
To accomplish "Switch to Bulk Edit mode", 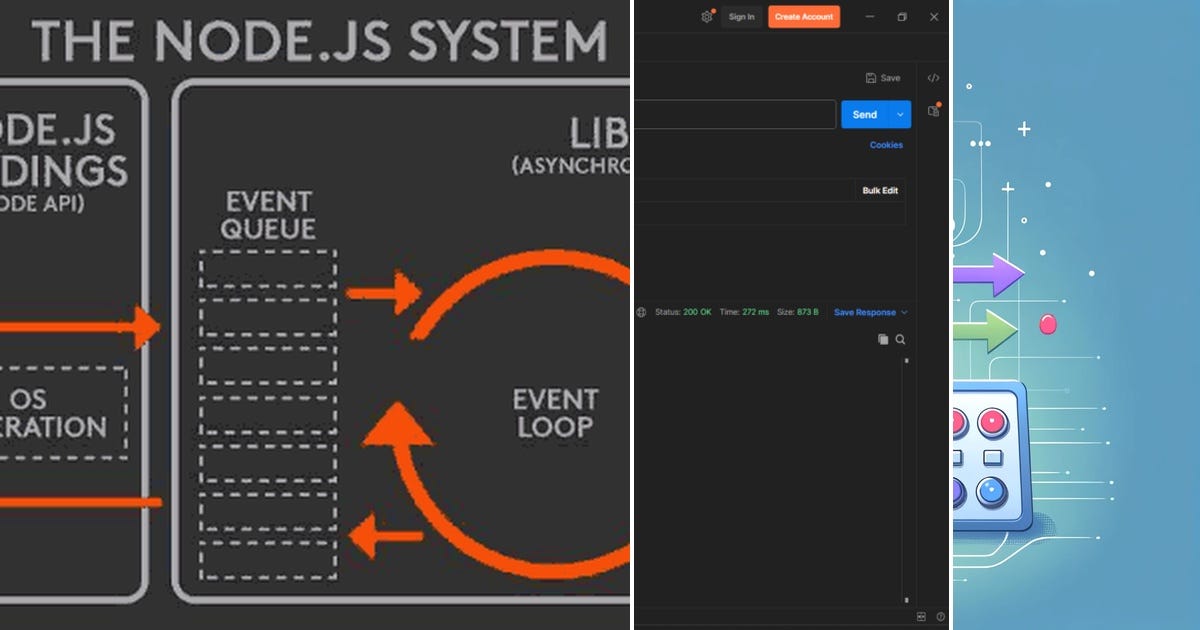I will 878,190.
